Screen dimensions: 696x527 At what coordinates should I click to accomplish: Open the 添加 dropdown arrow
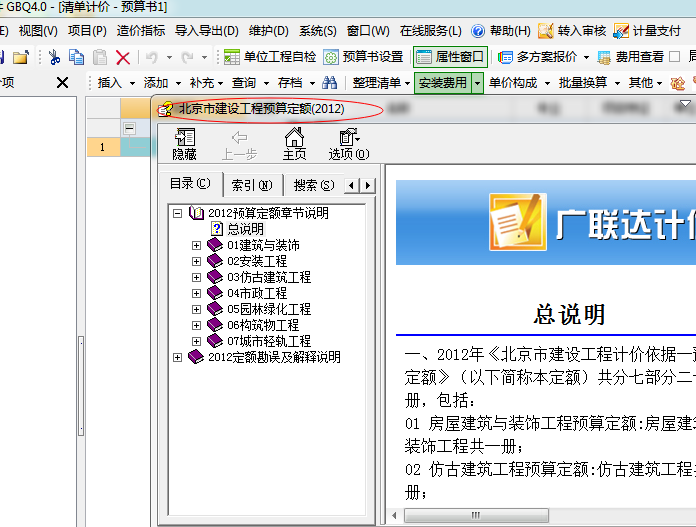coord(178,83)
